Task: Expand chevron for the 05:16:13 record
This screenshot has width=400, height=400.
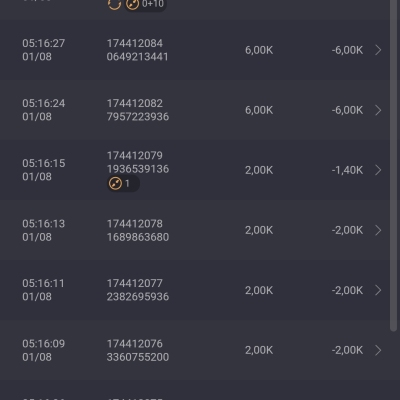Action: pos(378,230)
